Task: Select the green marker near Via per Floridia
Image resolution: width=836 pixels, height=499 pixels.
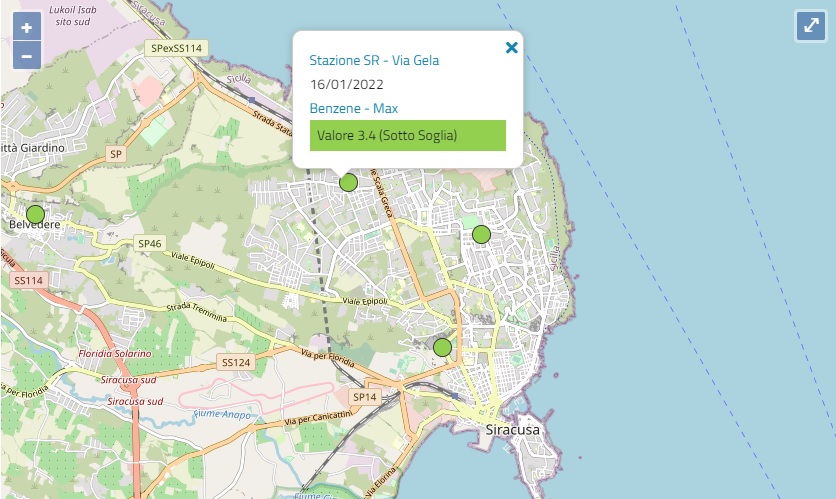Action: click(442, 348)
